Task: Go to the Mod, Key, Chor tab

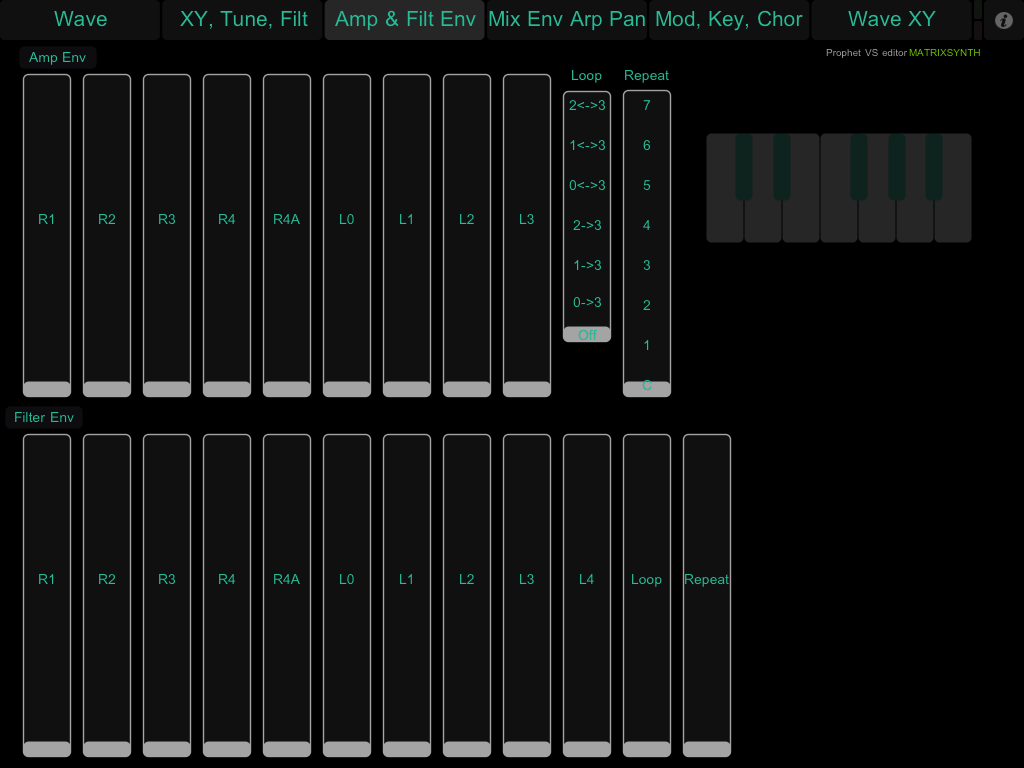Action: (729, 20)
